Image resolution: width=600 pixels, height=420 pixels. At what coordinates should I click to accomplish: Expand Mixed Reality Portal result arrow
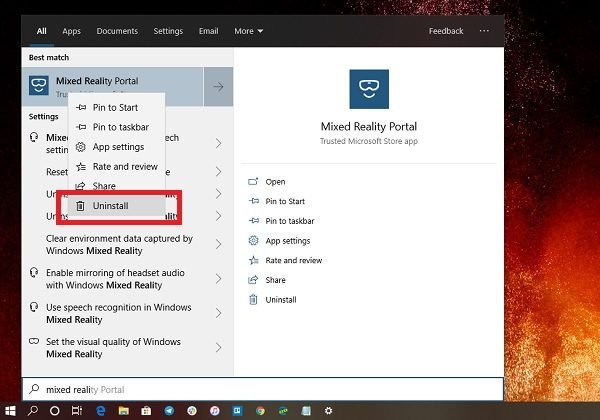[x=218, y=87]
